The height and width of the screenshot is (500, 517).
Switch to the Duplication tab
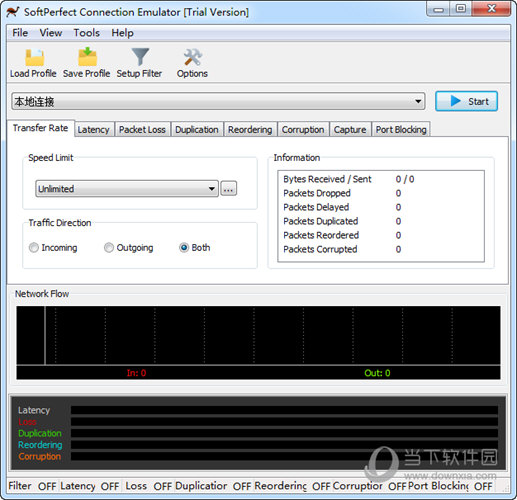pyautogui.click(x=197, y=130)
